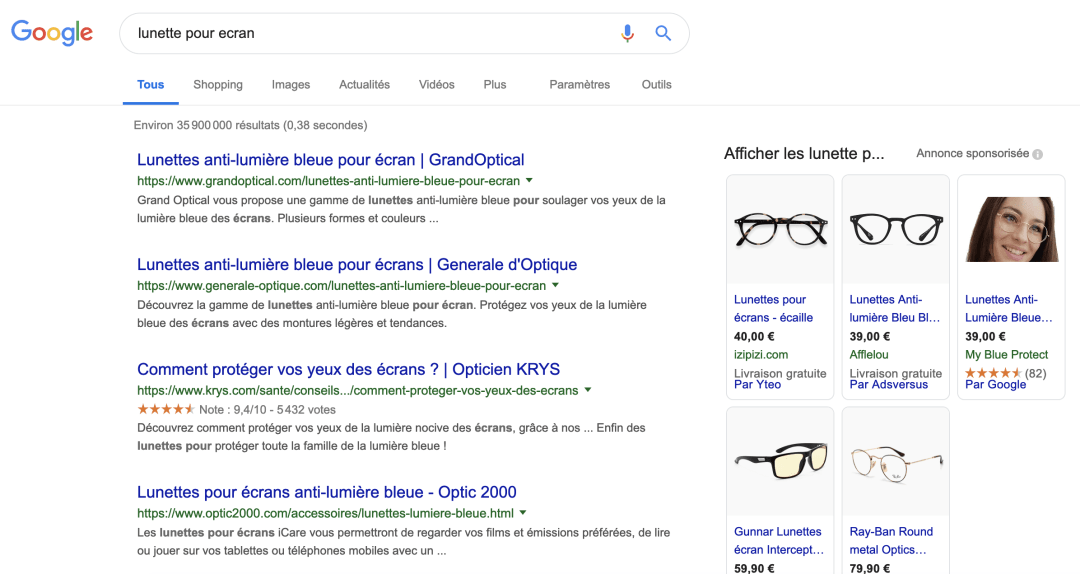The image size is (1080, 574).
Task: Click the generale-optique.com green URL
Action: click(342, 286)
